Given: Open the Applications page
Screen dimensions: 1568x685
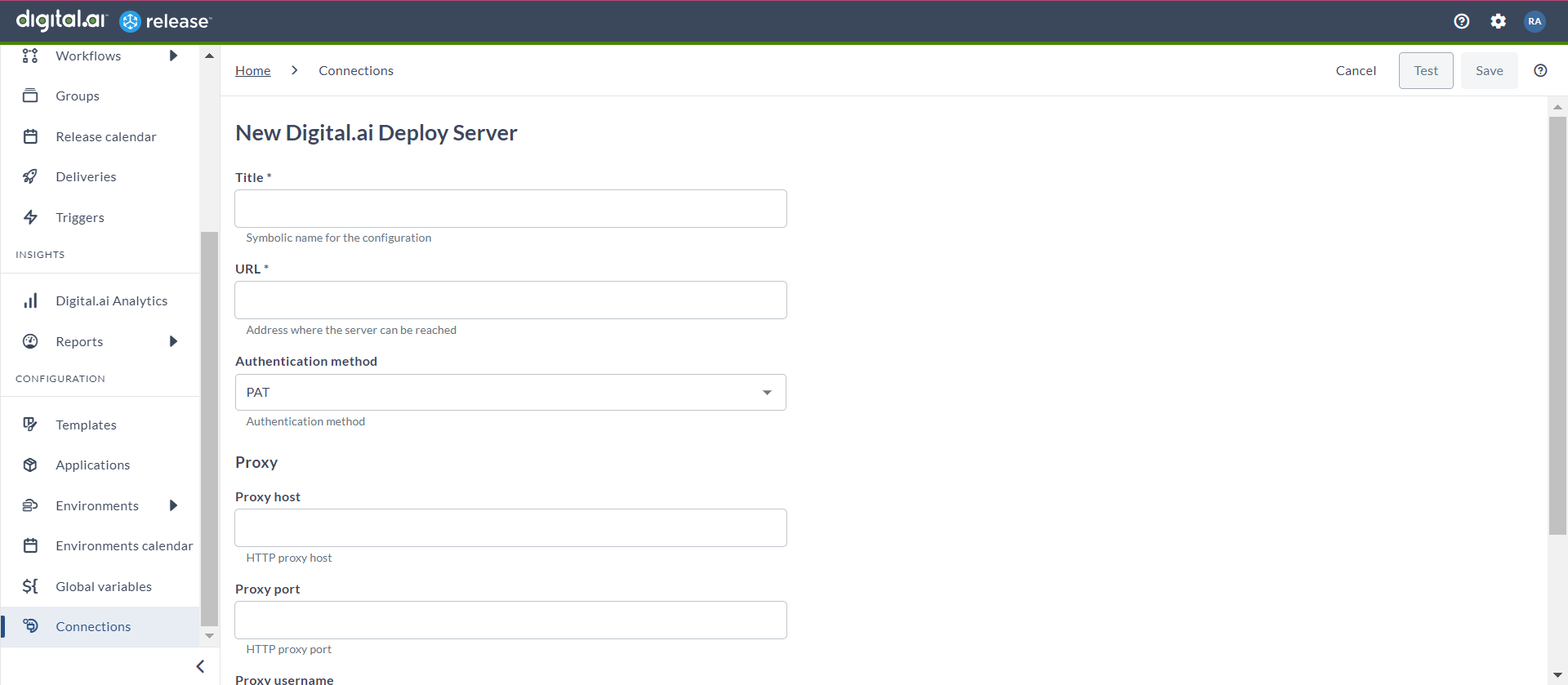Looking at the screenshot, I should click(x=93, y=465).
